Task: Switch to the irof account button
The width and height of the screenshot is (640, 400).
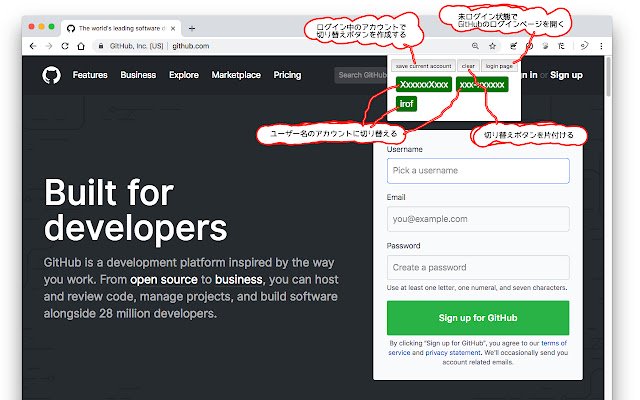Action: [407, 104]
